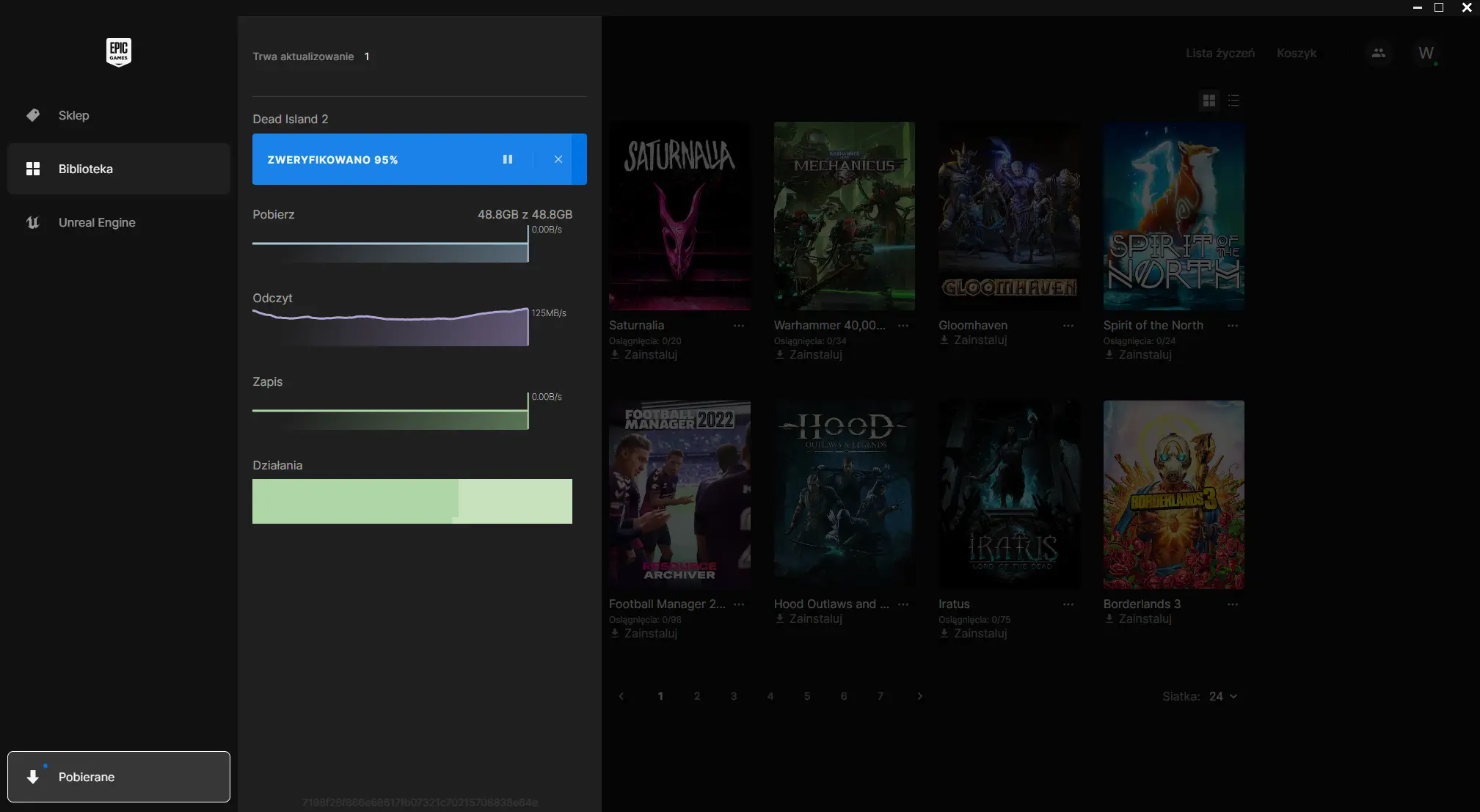Screen dimensions: 1480x812
Task: Click the Saturnalia title text
Action: (x=636, y=325)
